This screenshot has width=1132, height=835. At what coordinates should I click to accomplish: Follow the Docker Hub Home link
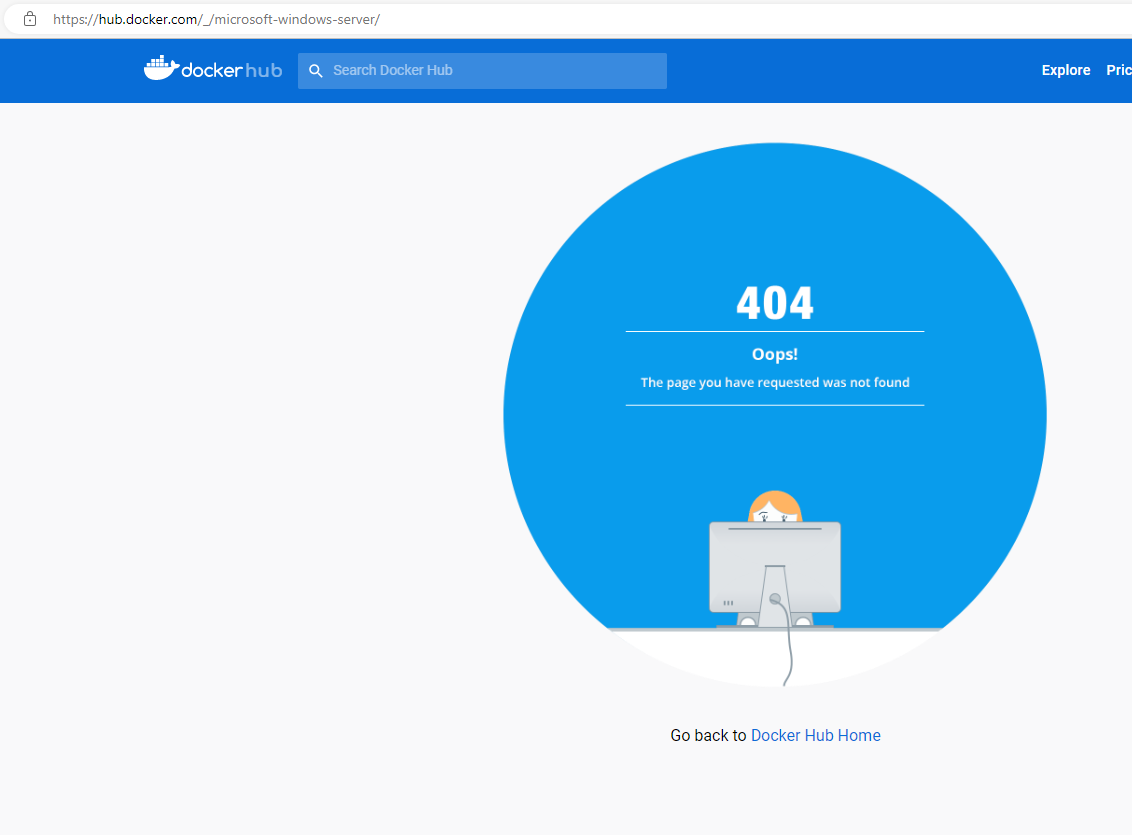[815, 735]
